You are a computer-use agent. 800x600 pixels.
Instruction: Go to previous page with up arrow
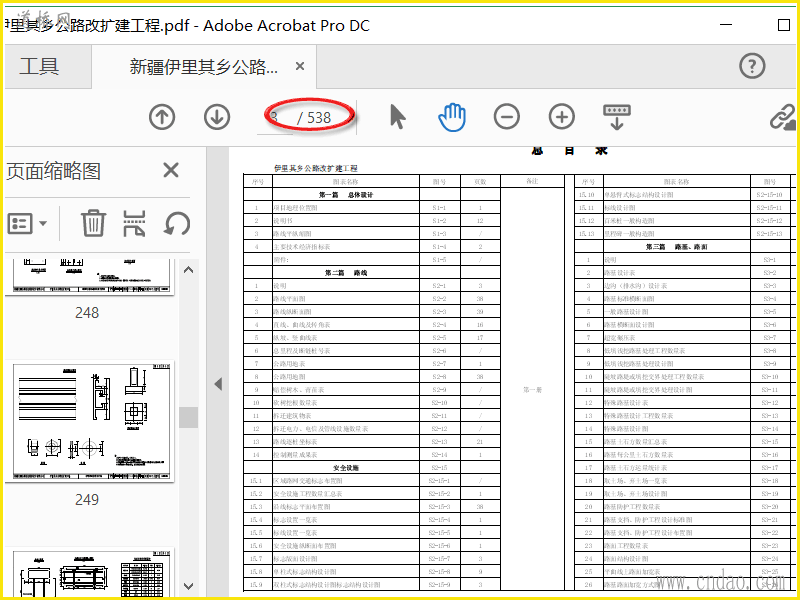pyautogui.click(x=162, y=117)
